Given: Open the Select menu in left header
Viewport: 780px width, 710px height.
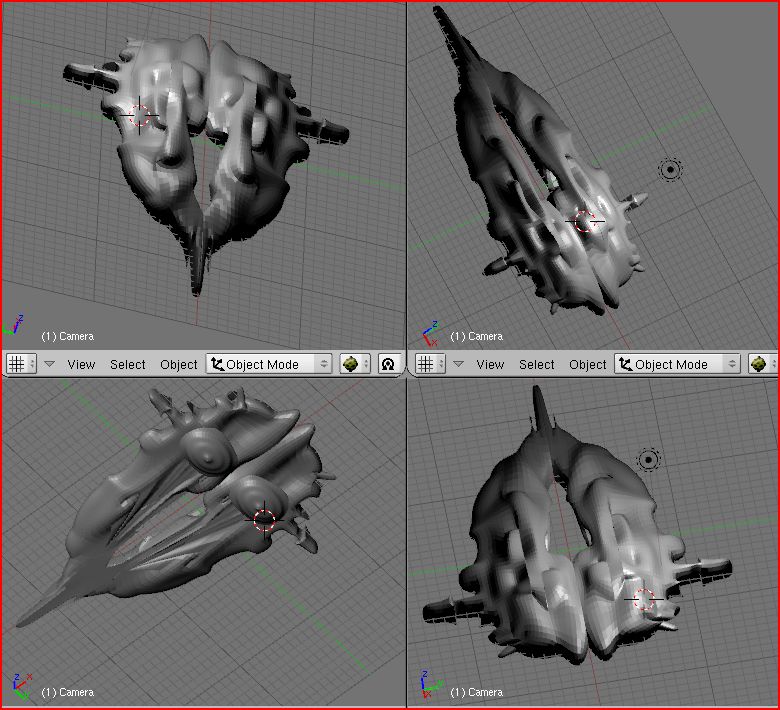Looking at the screenshot, I should click(x=128, y=364).
